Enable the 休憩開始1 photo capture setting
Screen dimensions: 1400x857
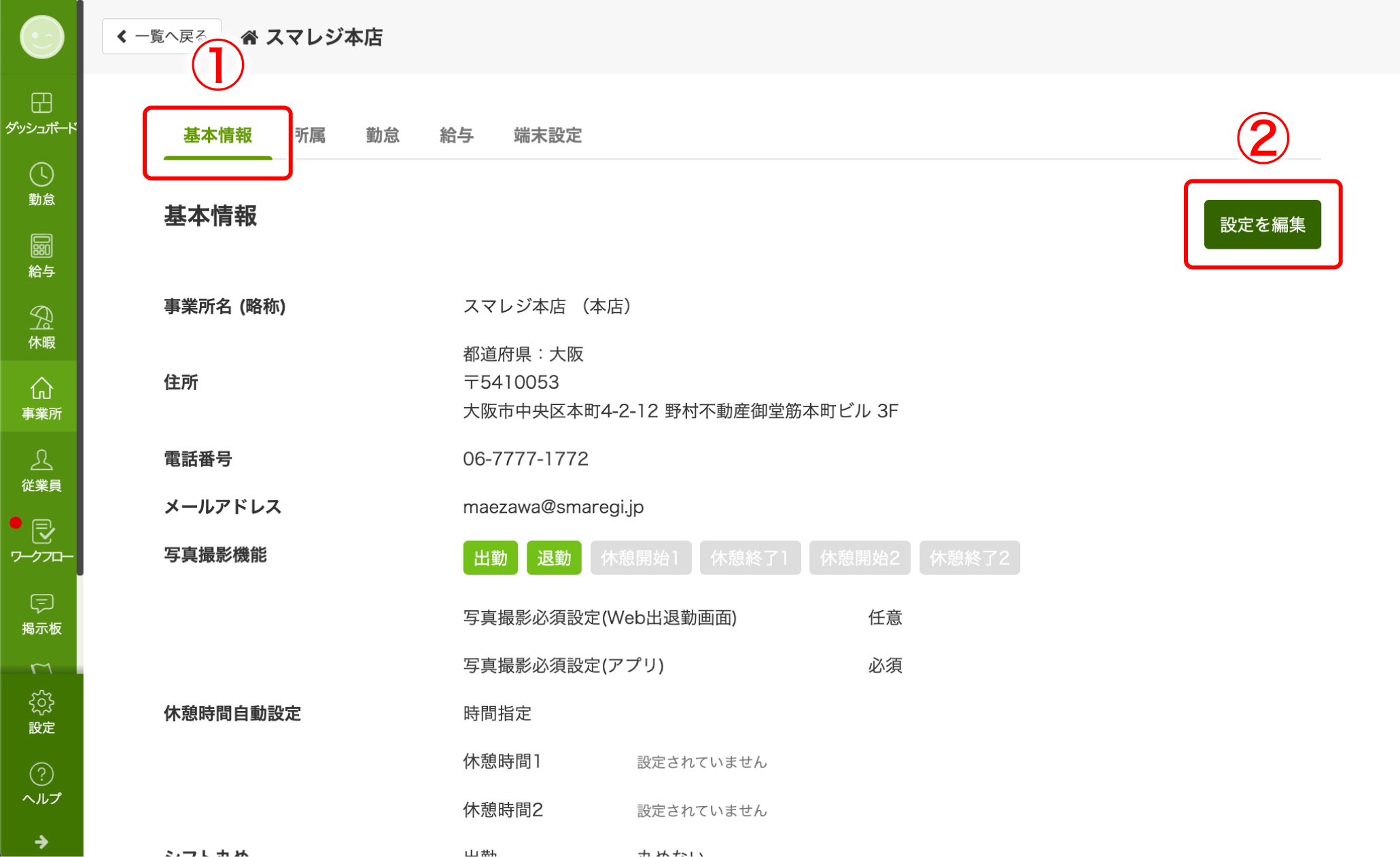pyautogui.click(x=640, y=557)
